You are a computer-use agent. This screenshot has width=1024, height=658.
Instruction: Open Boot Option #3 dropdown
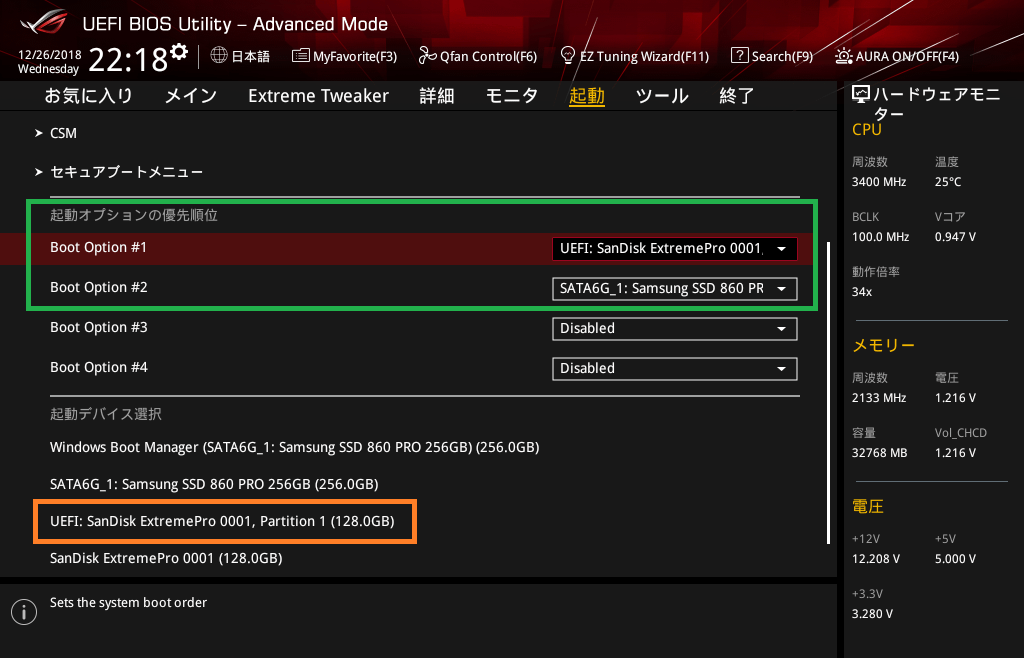(x=675, y=328)
